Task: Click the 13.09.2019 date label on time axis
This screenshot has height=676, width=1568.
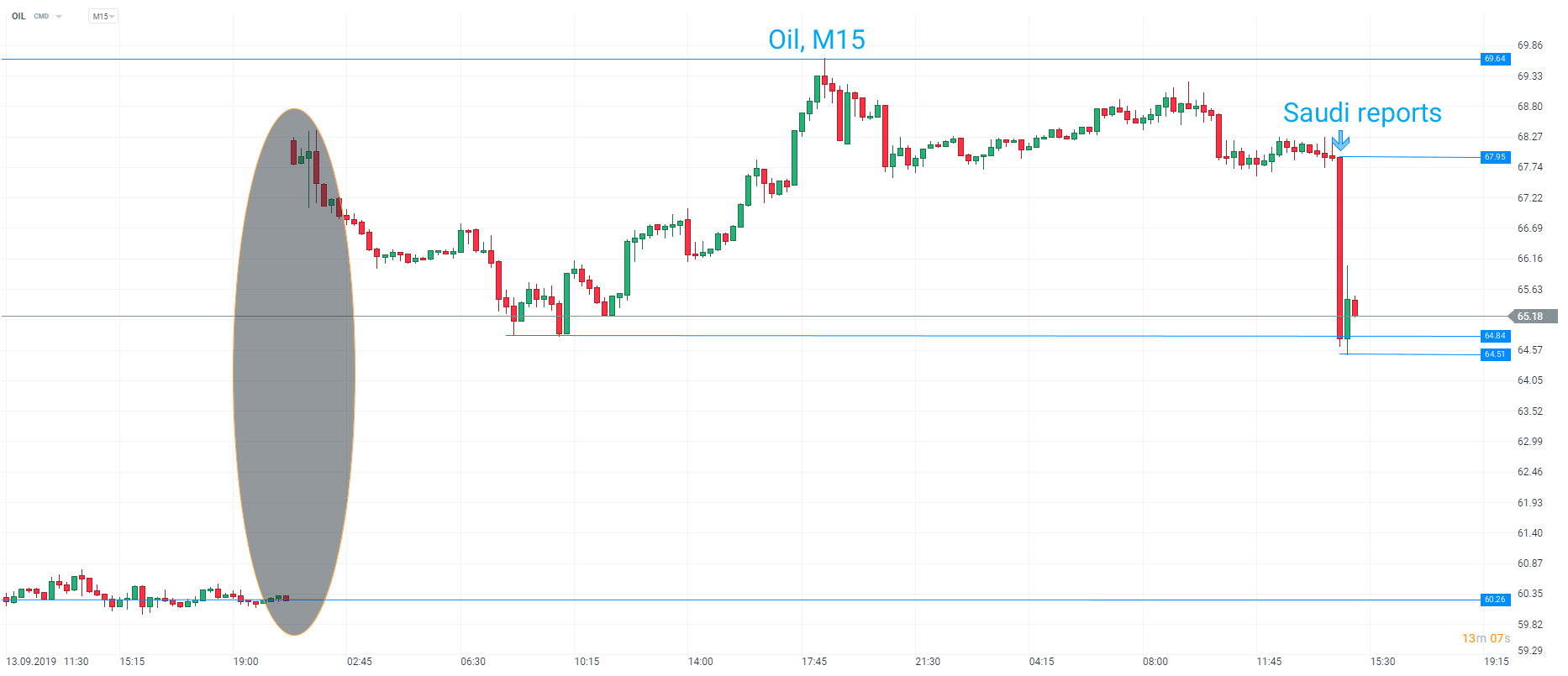Action: [31, 662]
